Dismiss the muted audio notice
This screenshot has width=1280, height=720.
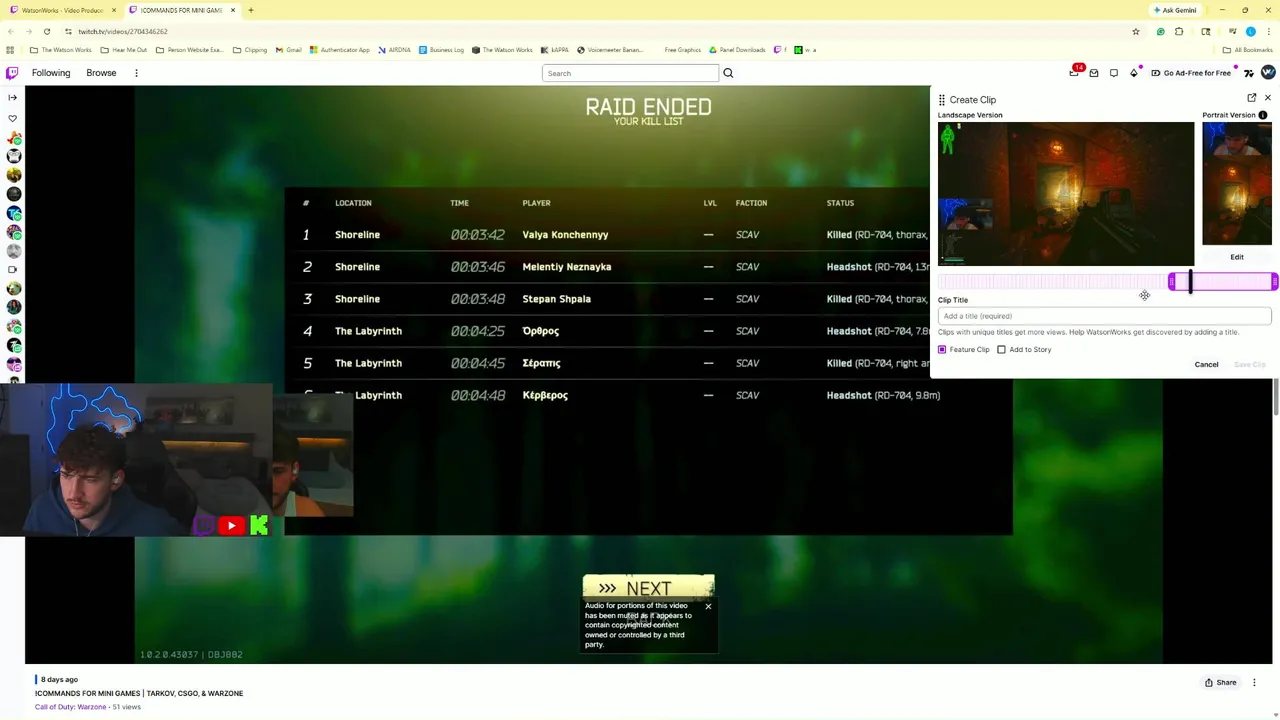(x=708, y=606)
